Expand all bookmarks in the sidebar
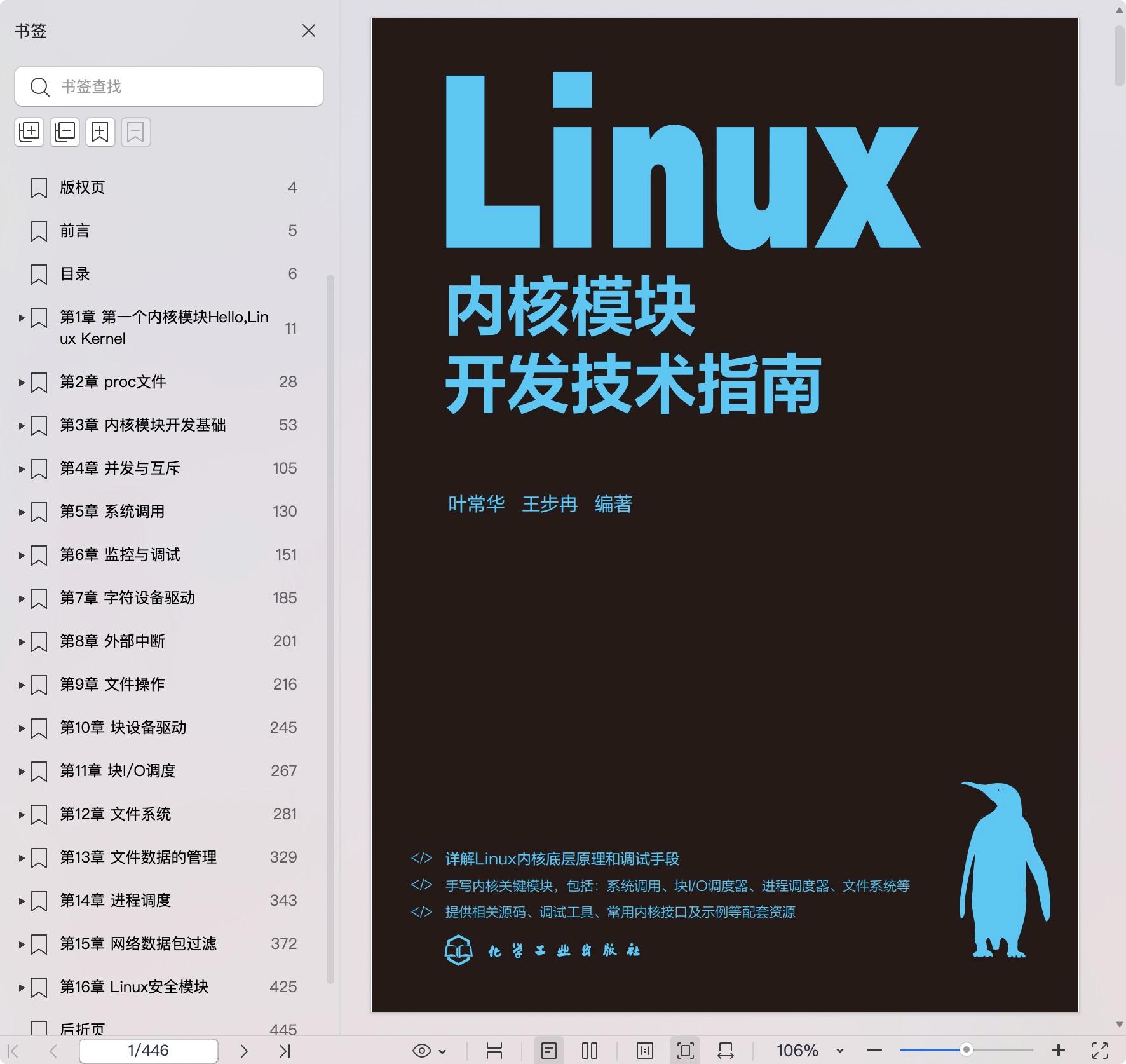 point(29,132)
